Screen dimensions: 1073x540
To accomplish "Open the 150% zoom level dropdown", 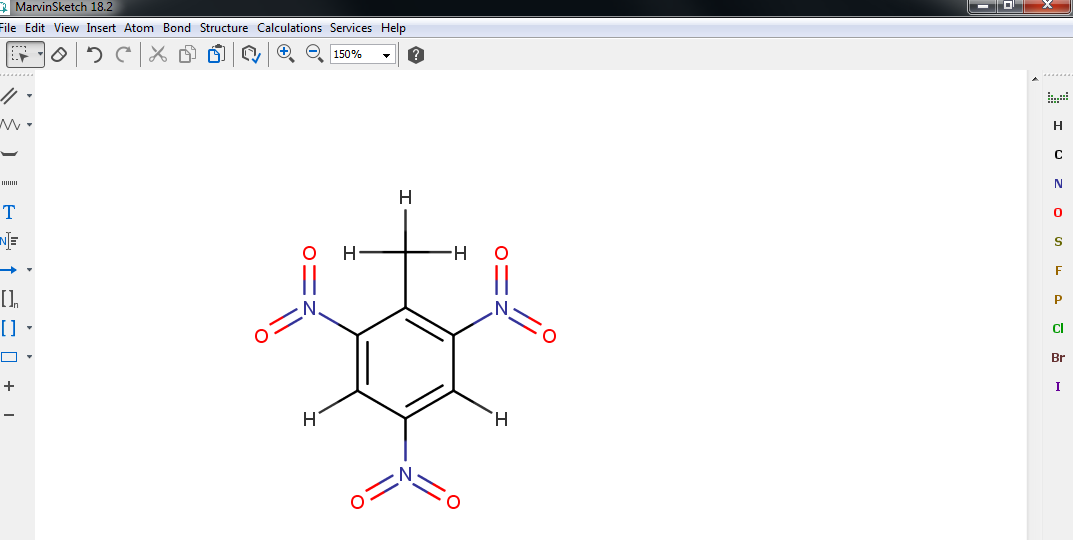I will click(387, 55).
